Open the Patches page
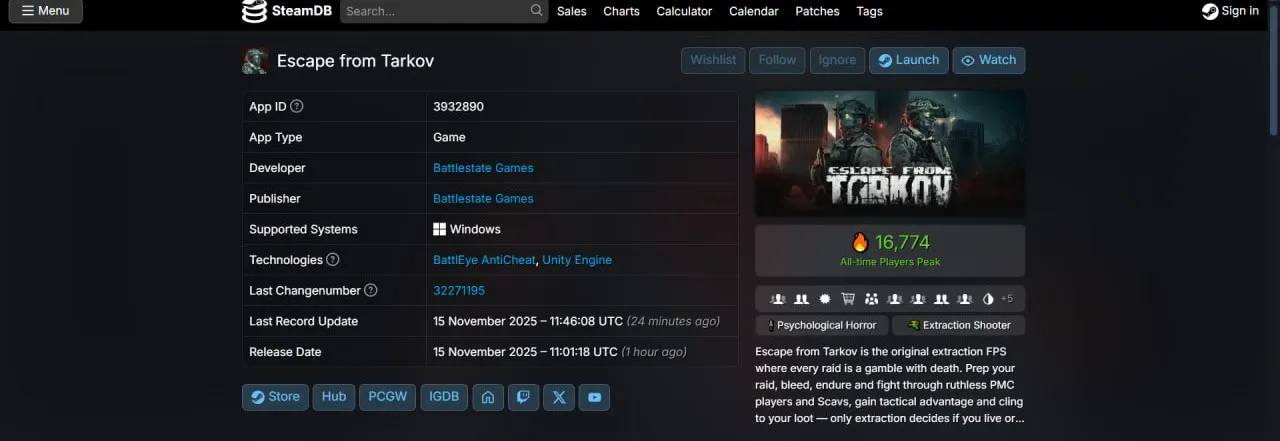Viewport: 1280px width, 441px height. pyautogui.click(x=817, y=11)
